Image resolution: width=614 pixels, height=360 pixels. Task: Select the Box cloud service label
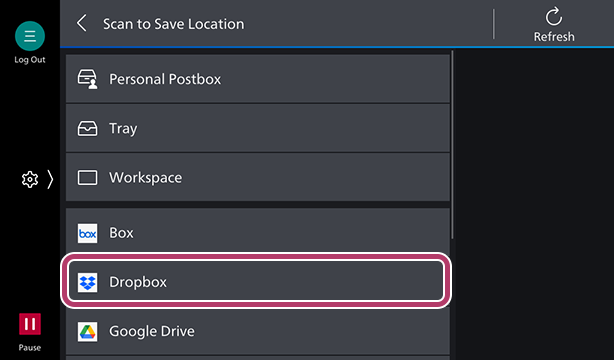coord(121,233)
